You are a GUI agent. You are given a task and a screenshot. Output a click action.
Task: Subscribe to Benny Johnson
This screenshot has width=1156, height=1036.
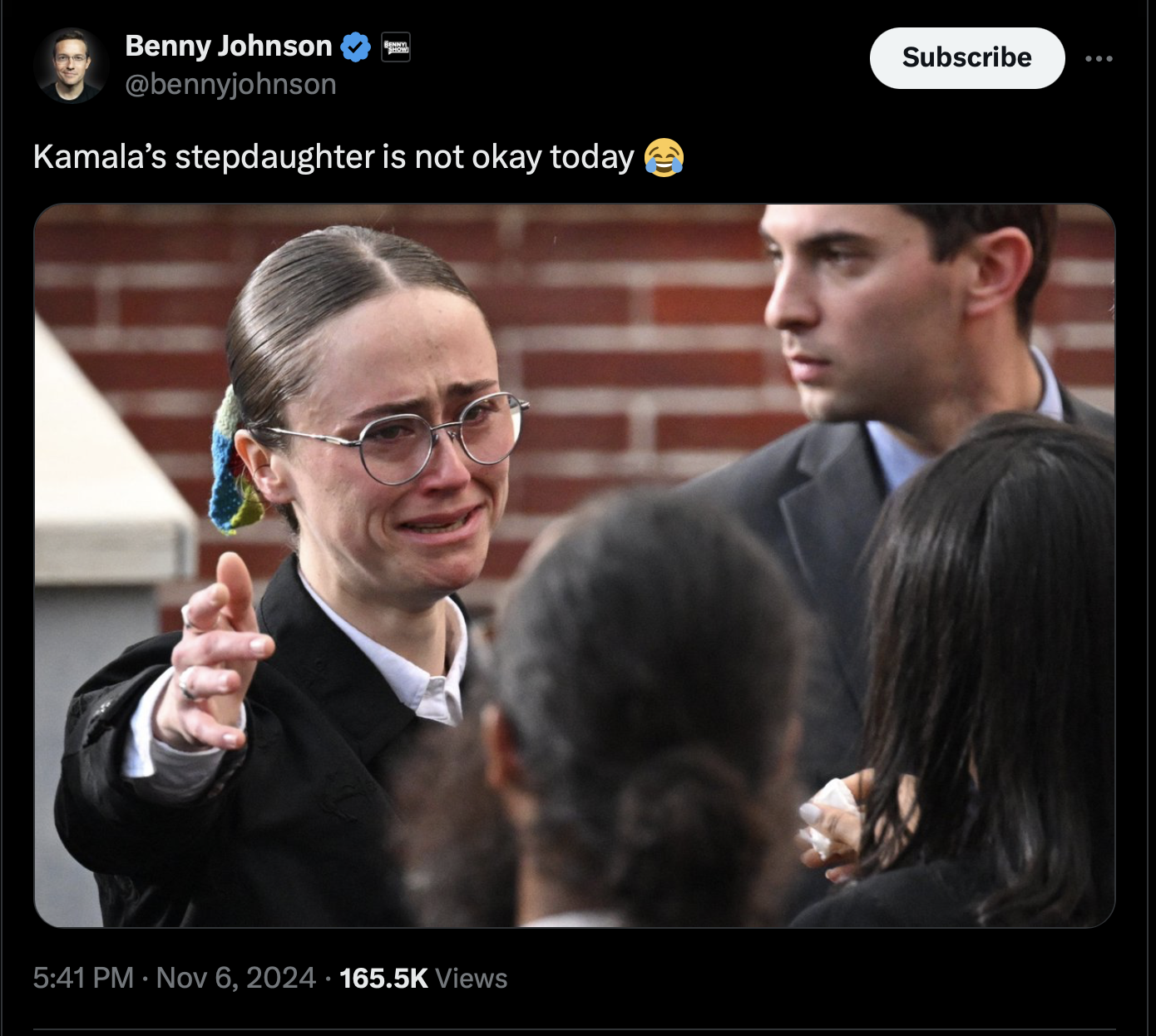tap(967, 57)
